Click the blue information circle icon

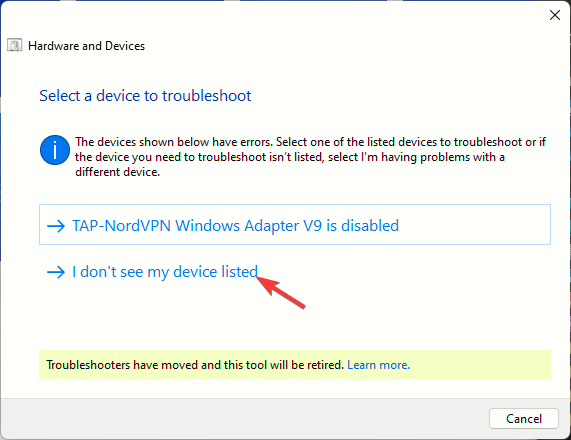tap(55, 150)
